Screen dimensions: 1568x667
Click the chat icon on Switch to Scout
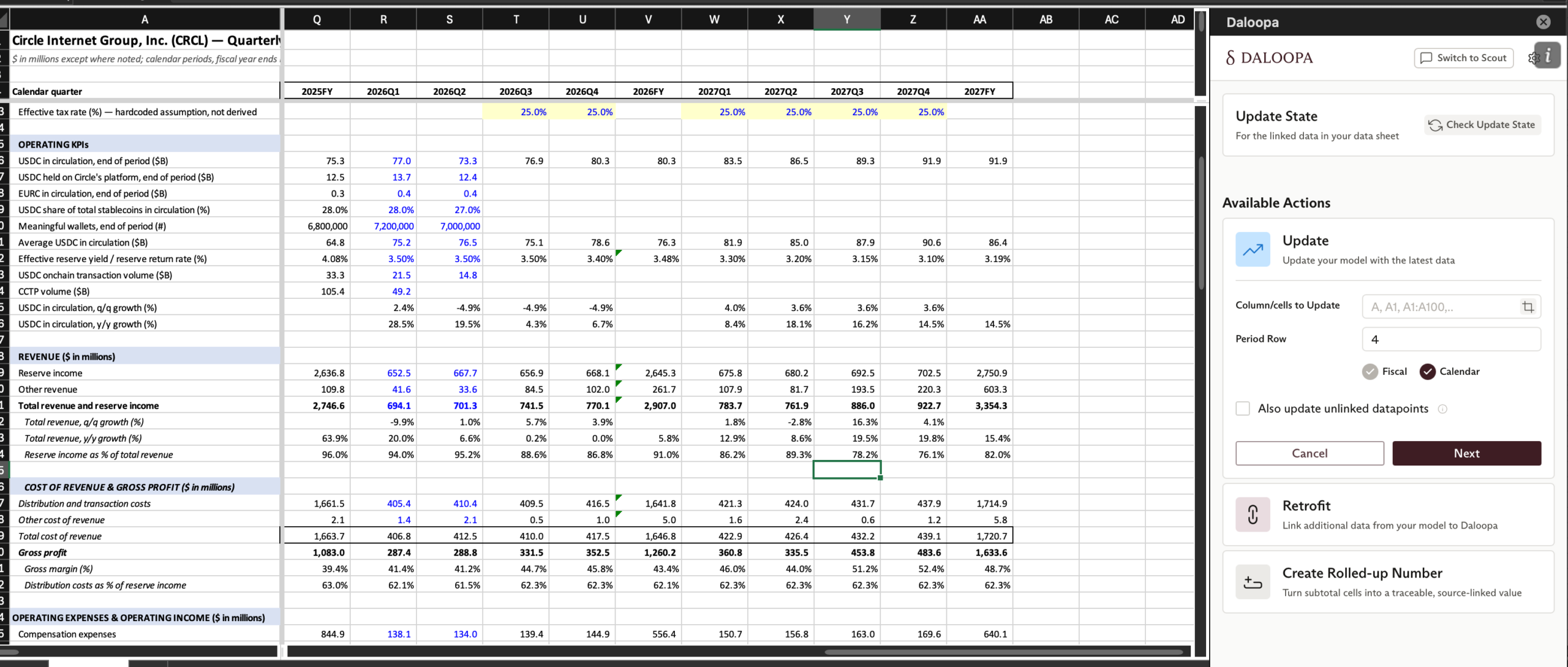pyautogui.click(x=1426, y=58)
